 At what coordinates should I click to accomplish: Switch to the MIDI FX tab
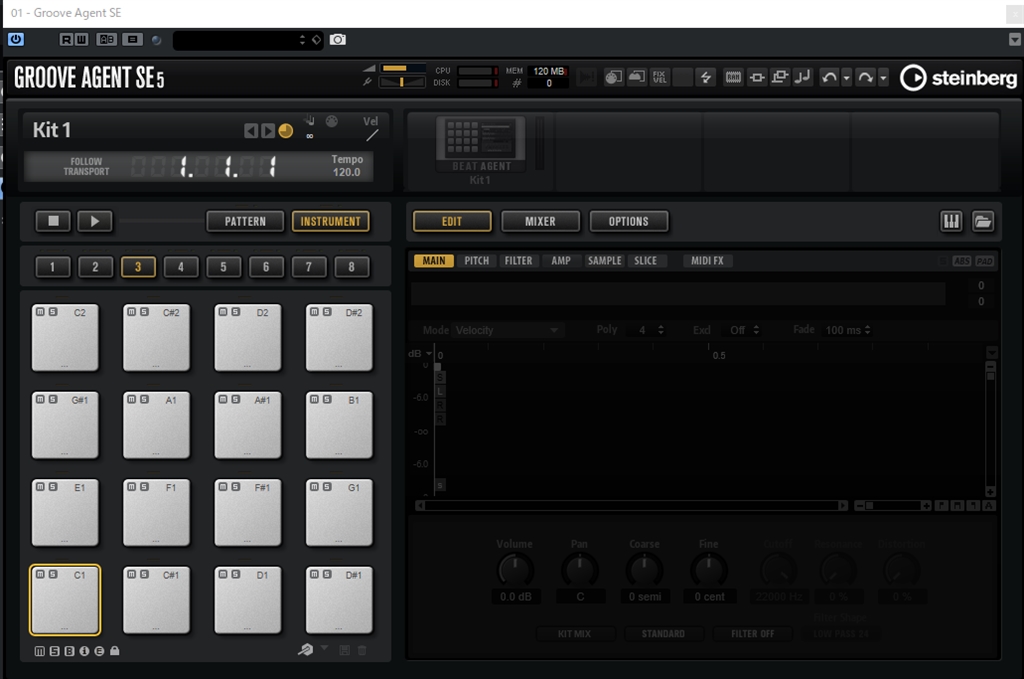(x=707, y=261)
